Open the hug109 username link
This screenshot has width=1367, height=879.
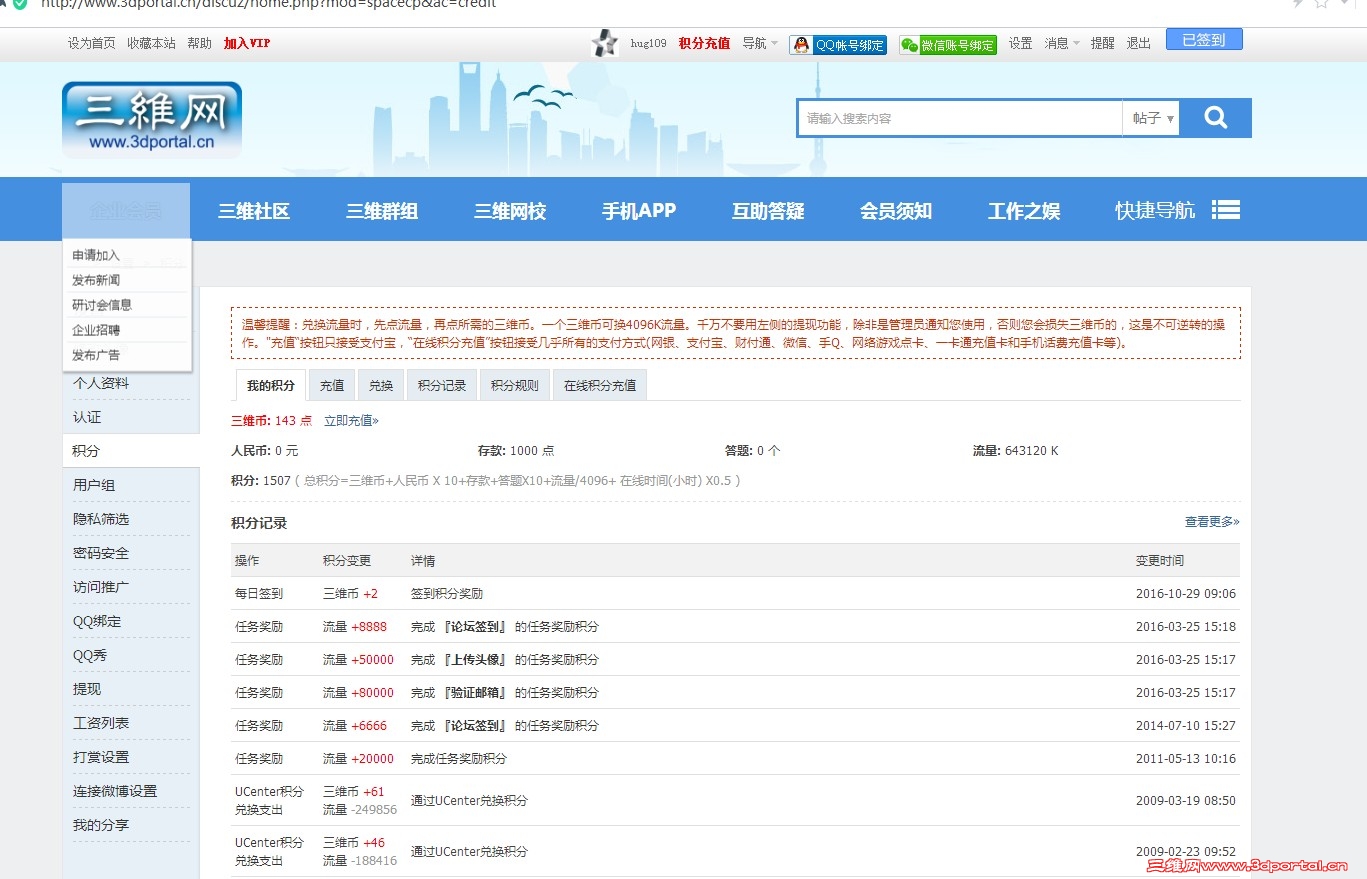648,43
